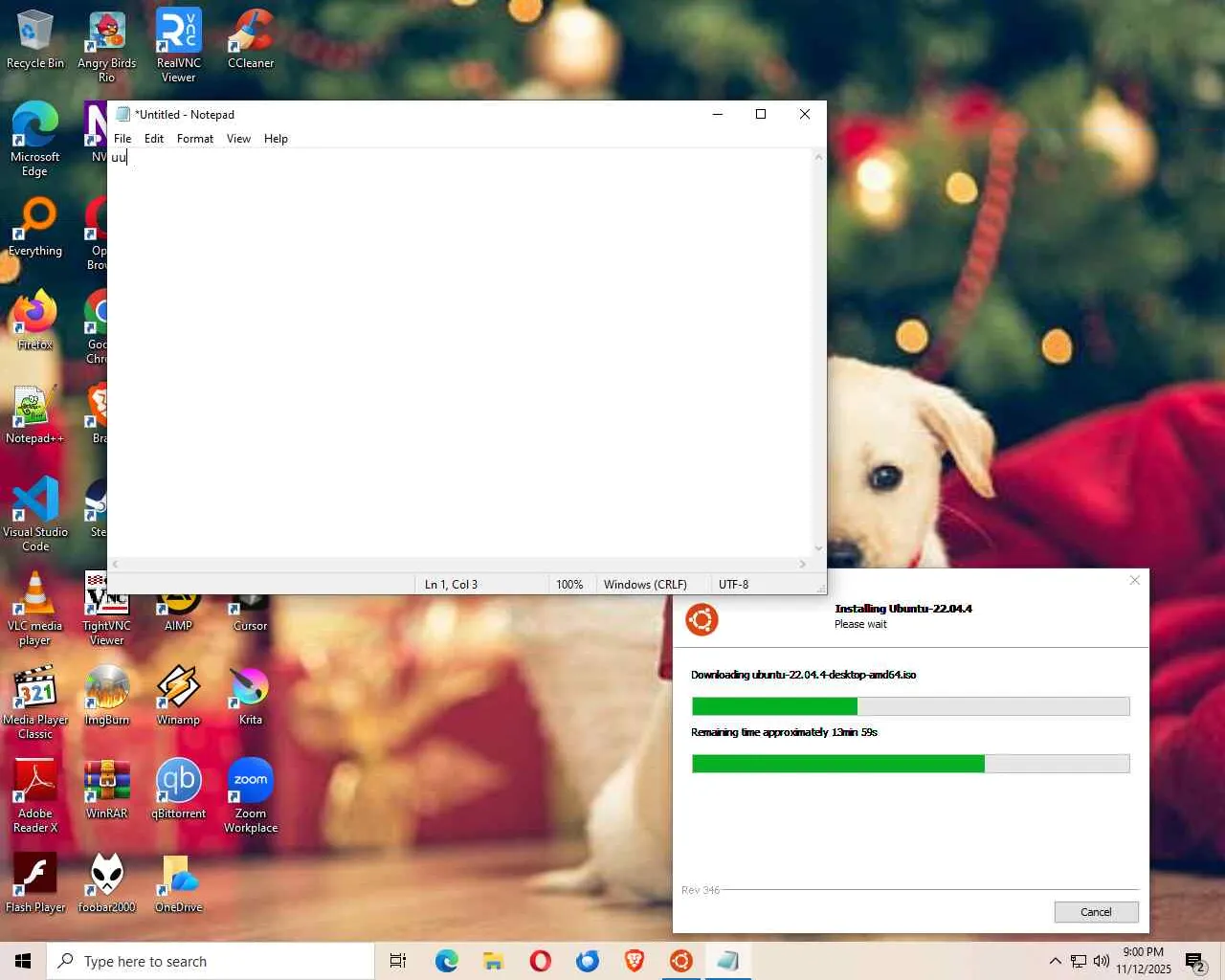Click the Visual Studio Code desktop icon
Screen dimensions: 1225x980
35,514
